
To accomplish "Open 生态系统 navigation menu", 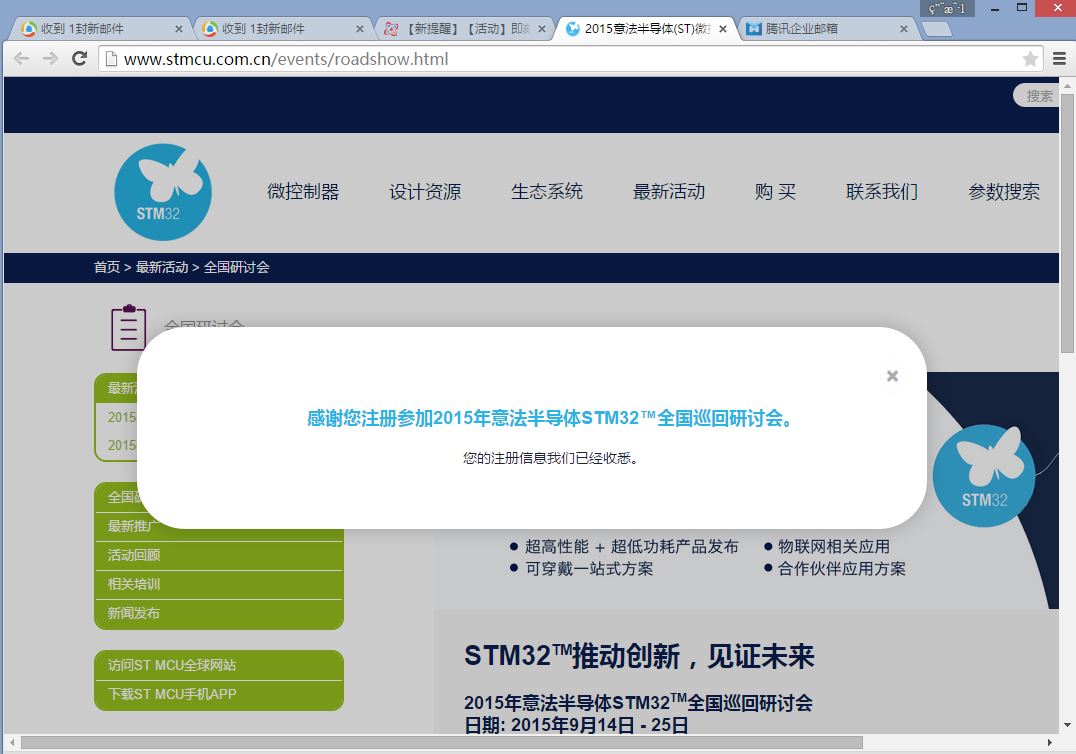I will (x=547, y=191).
